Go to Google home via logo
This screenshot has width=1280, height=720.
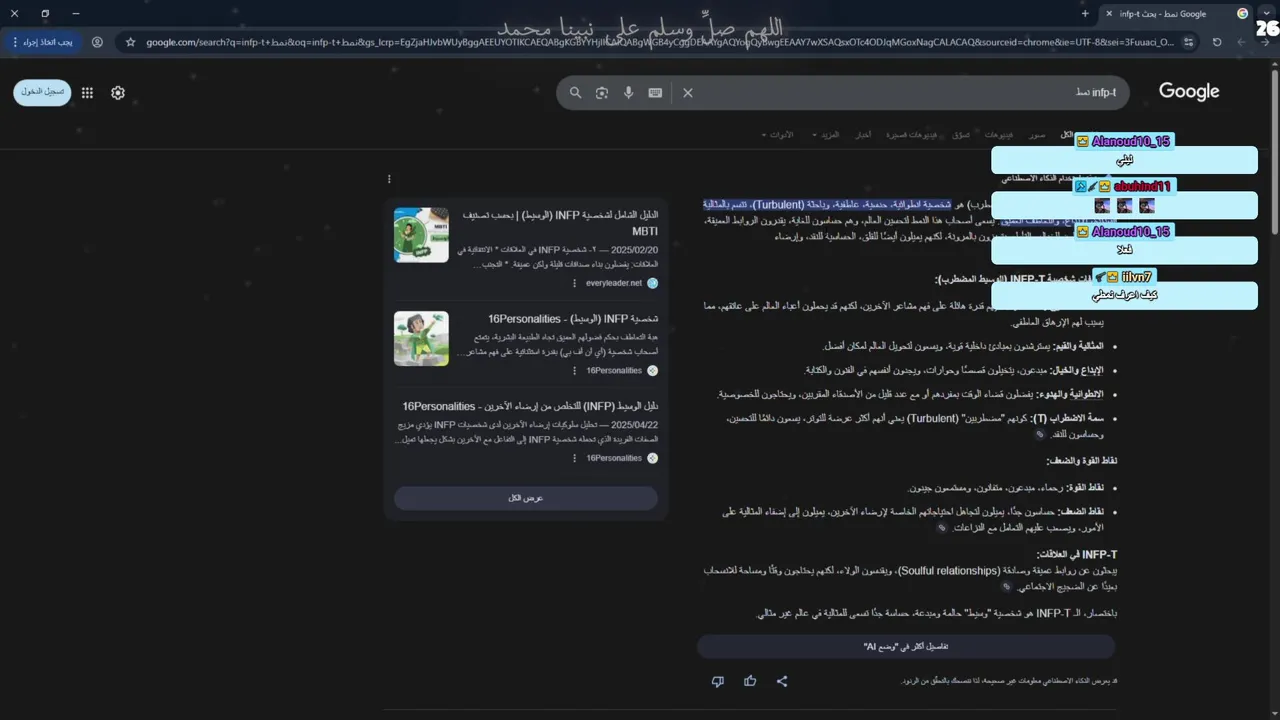[1189, 92]
